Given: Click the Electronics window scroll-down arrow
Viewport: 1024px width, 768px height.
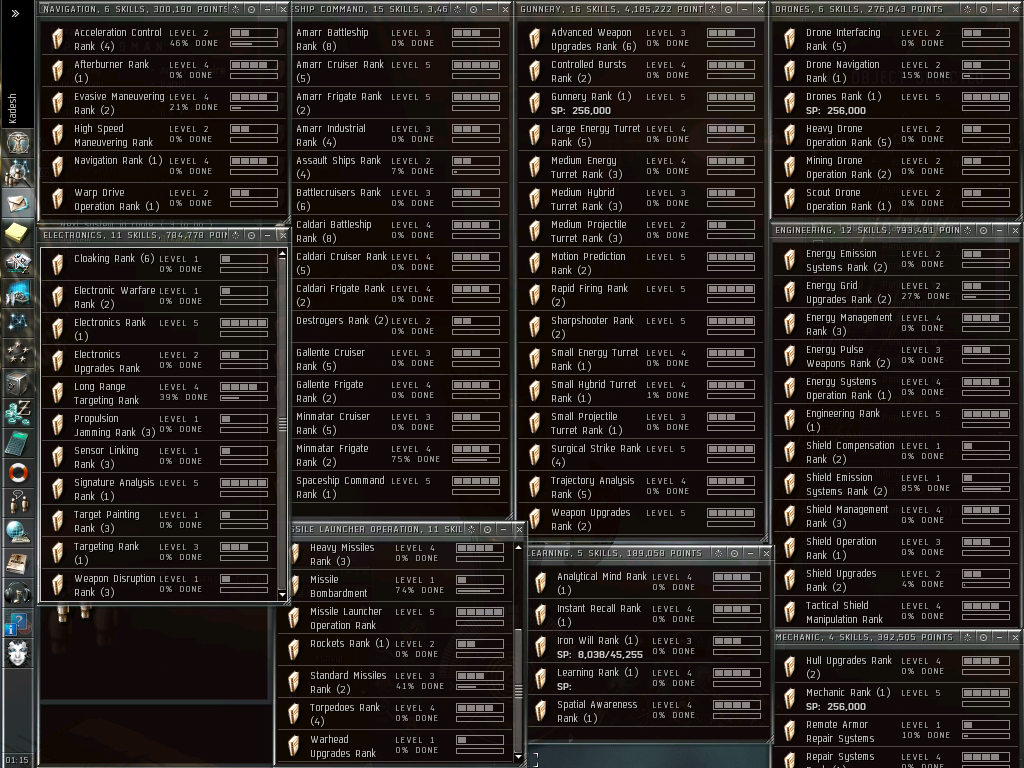Looking at the screenshot, I should point(282,595).
